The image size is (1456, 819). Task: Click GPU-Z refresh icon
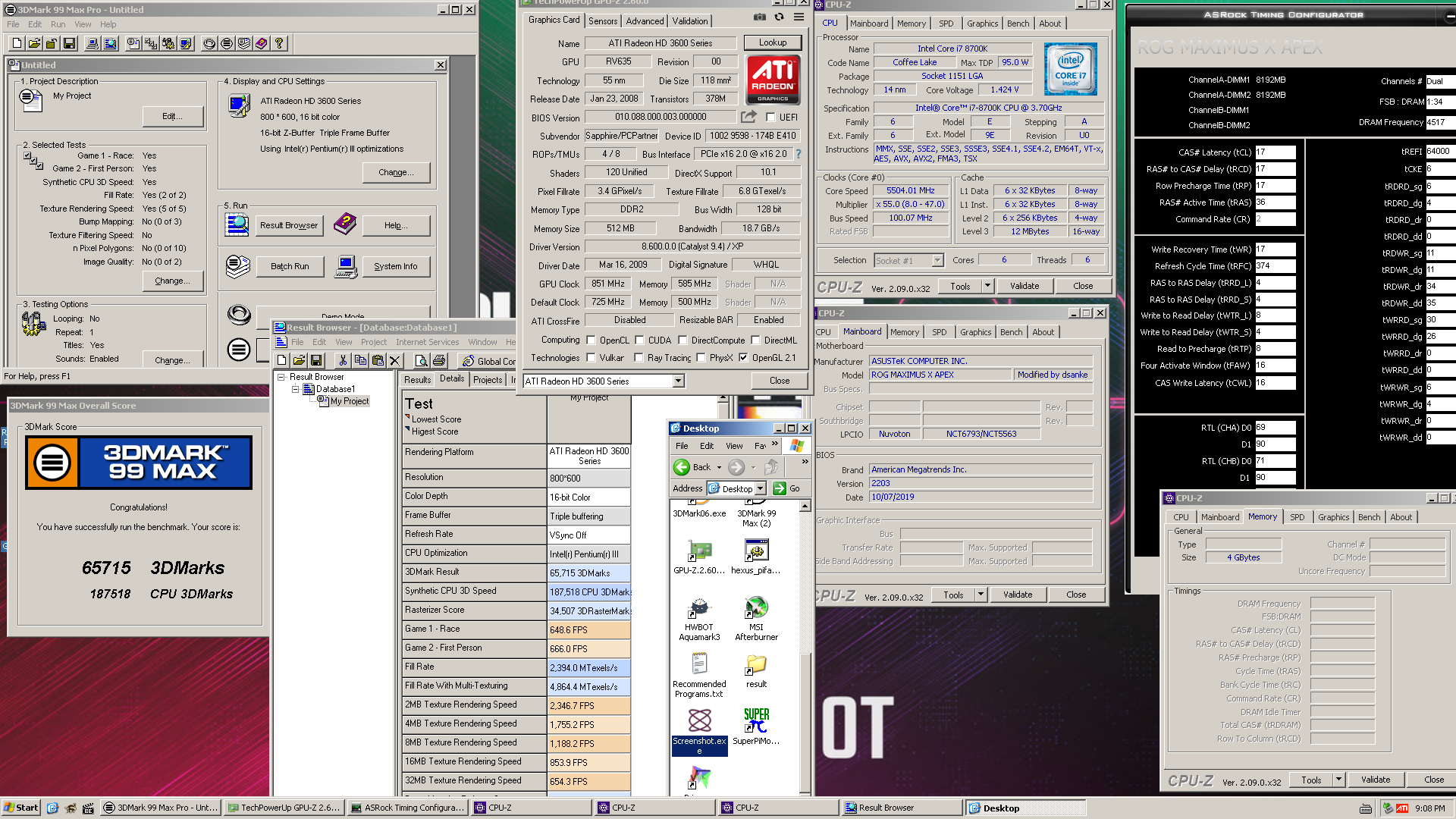click(x=779, y=17)
